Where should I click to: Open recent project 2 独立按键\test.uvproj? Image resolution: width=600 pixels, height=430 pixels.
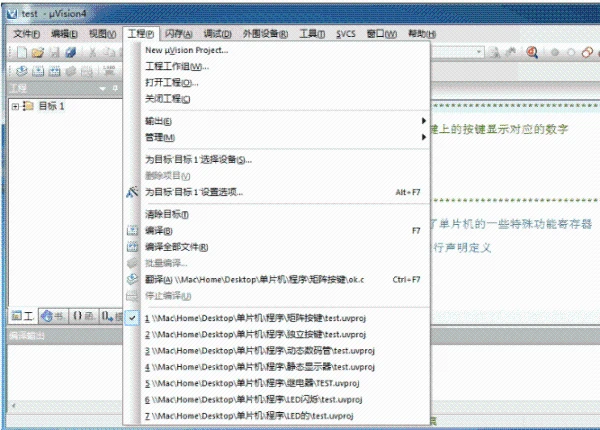276,334
